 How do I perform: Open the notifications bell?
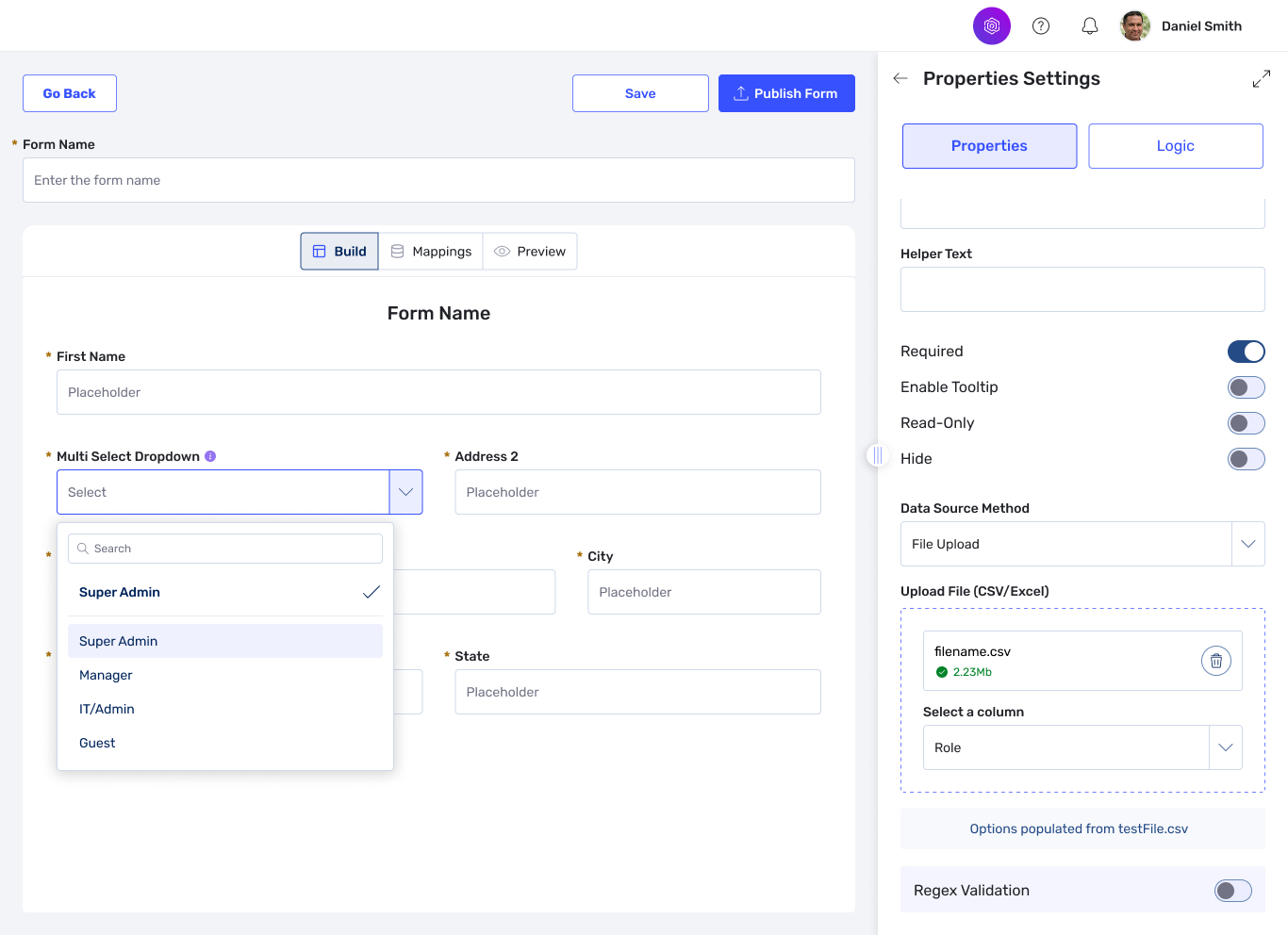(1089, 26)
